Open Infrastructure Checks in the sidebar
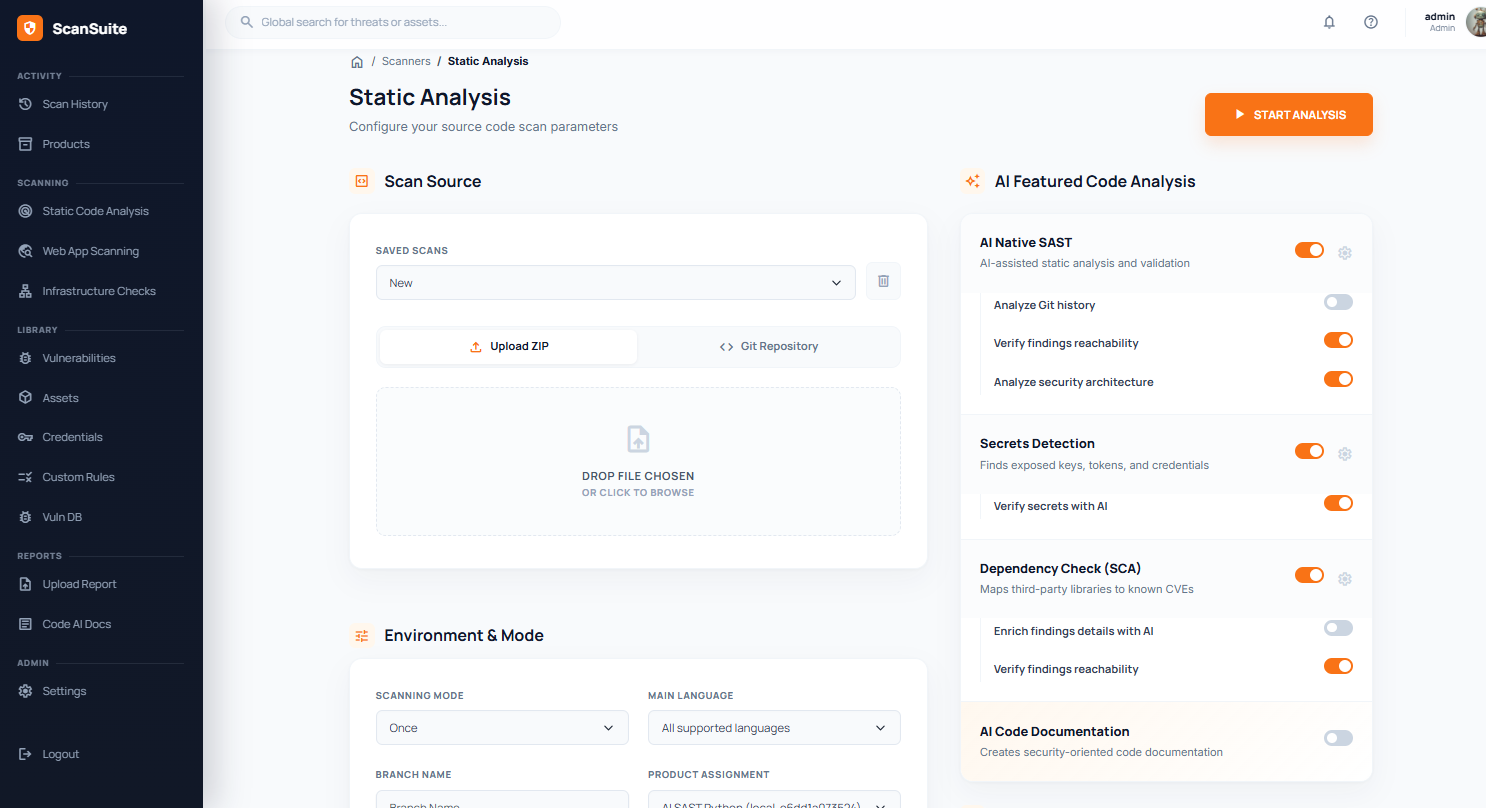The image size is (1486, 808). (x=101, y=291)
